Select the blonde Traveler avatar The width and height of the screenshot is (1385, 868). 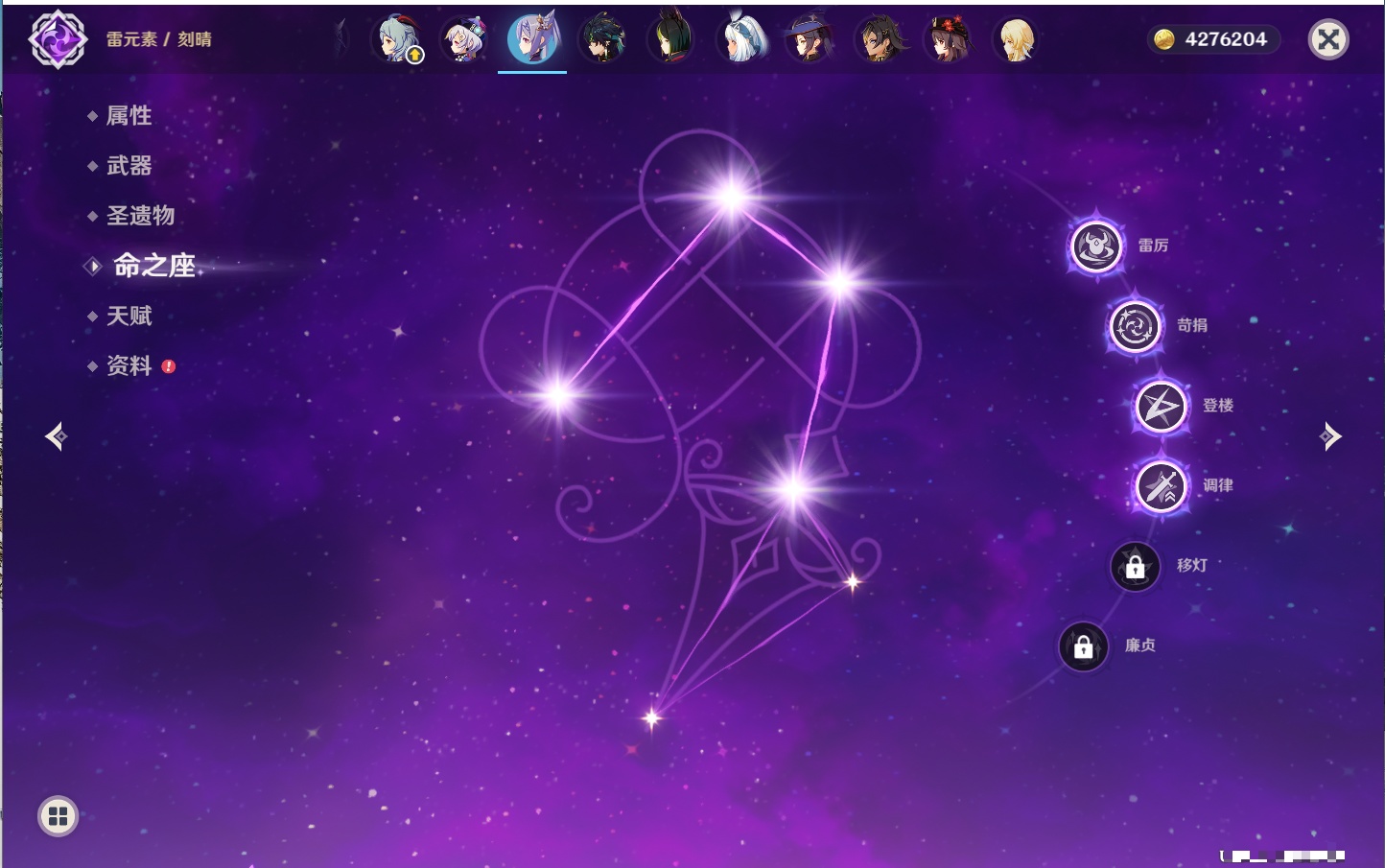tap(1016, 39)
